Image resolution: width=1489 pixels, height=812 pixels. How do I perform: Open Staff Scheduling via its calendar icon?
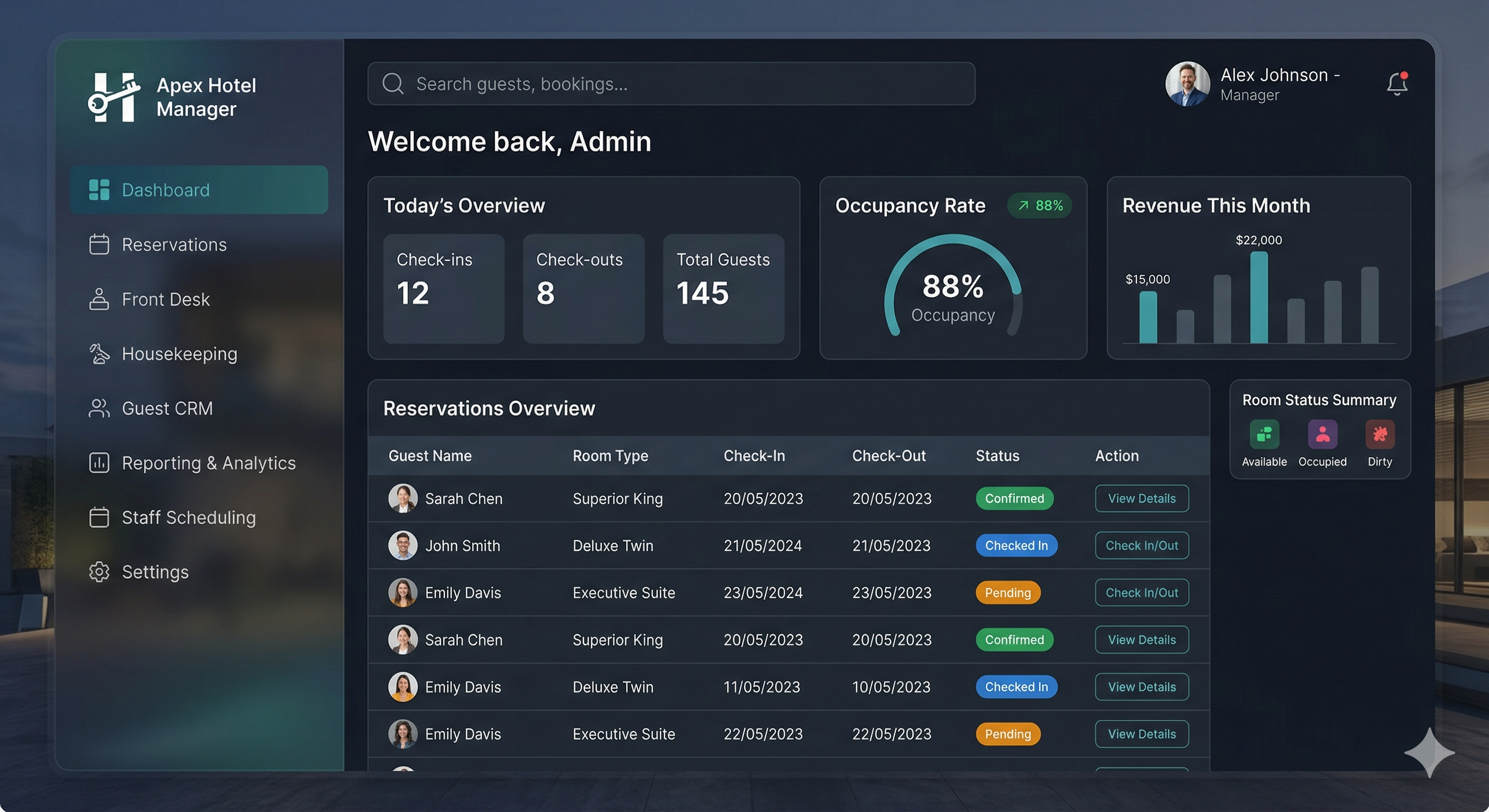(99, 517)
